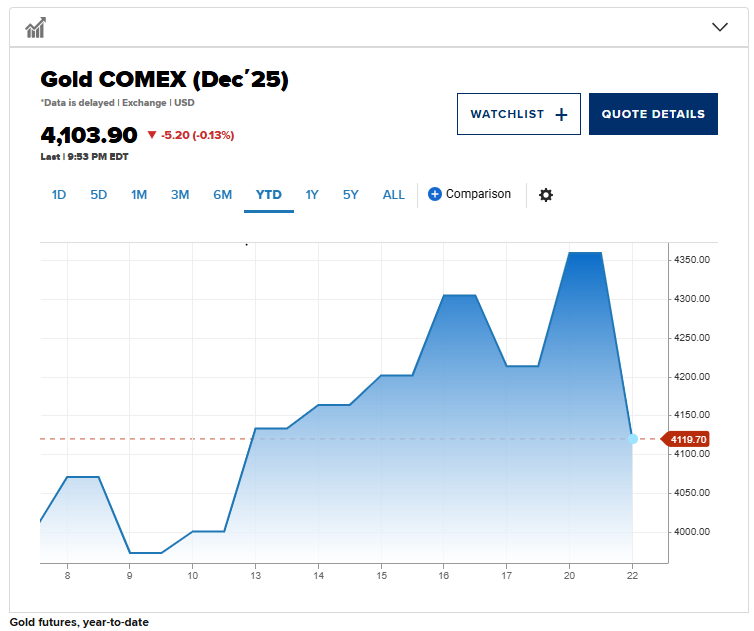Open Quote Details for gold futures
This screenshot has width=754, height=631.
[653, 114]
